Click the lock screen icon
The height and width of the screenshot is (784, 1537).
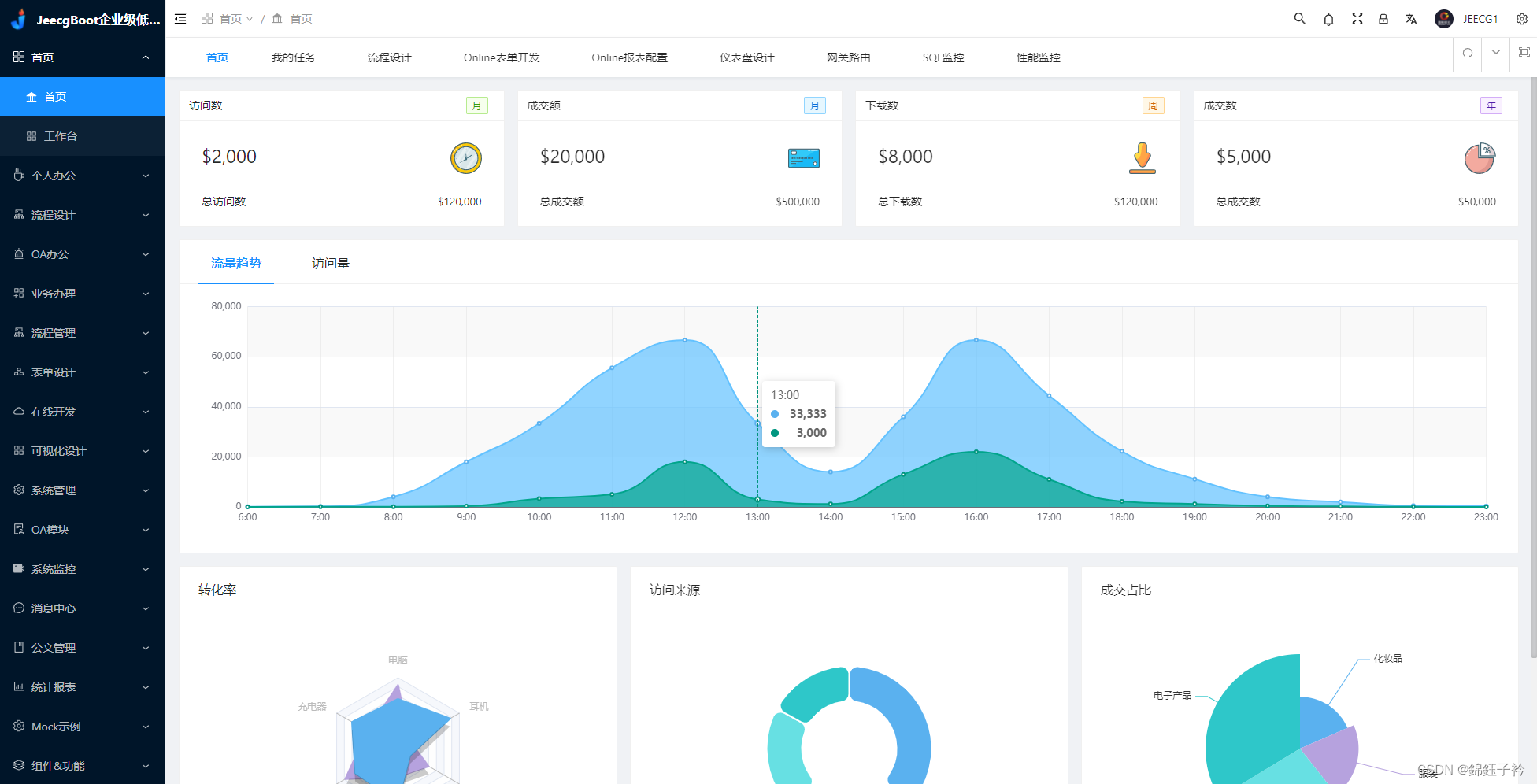coord(1383,19)
